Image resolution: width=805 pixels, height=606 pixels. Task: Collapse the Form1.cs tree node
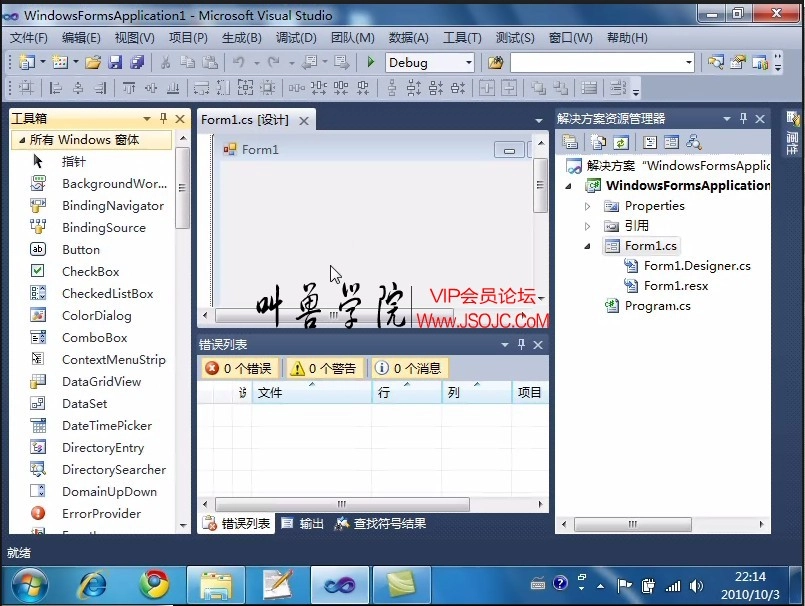[588, 246]
